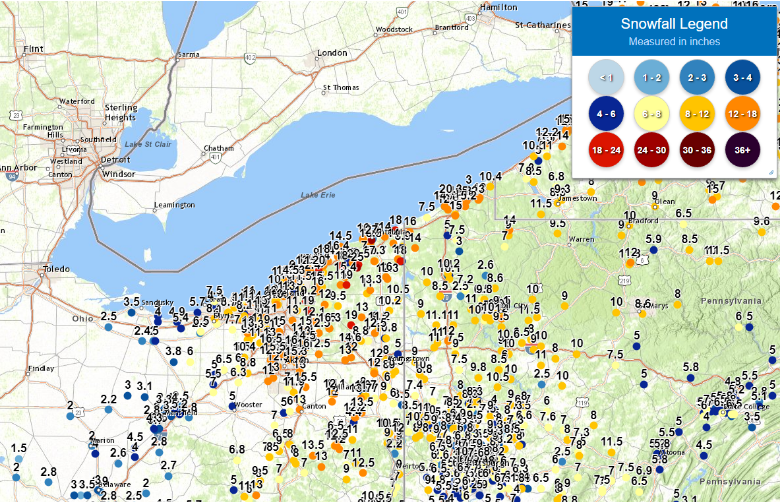
Task: Select the red '18 - 24' legend swatch
Action: (606, 150)
